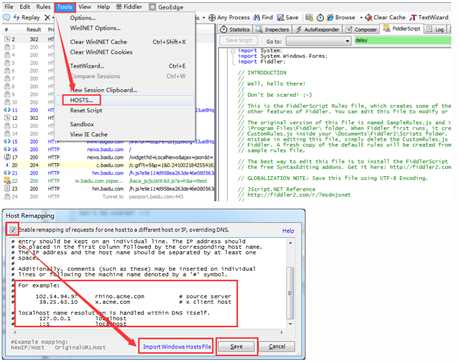Image resolution: width=459 pixels, height=362 pixels.
Task: Switch to the Inspectors tab
Action: (x=273, y=30)
